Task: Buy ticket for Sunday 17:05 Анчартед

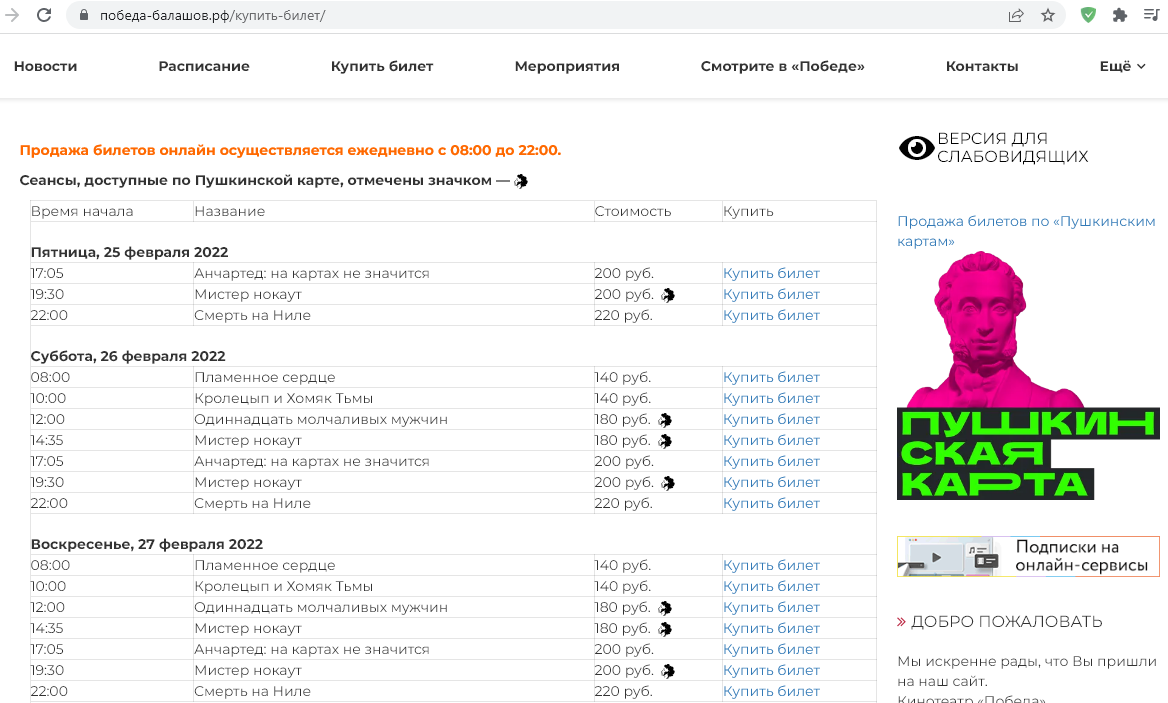Action: coord(771,649)
